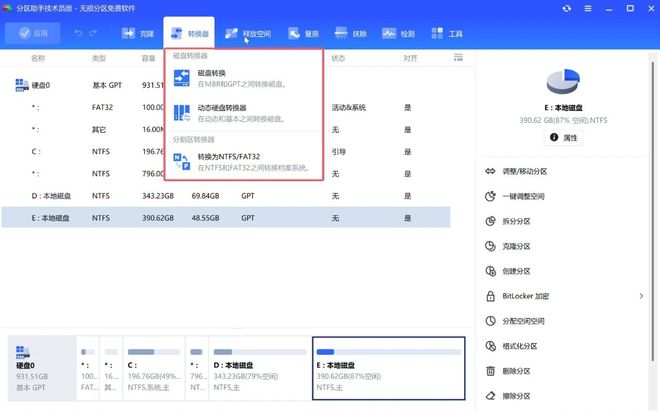Open the 检测 test toolbar menu
660x413 pixels.
tap(399, 33)
